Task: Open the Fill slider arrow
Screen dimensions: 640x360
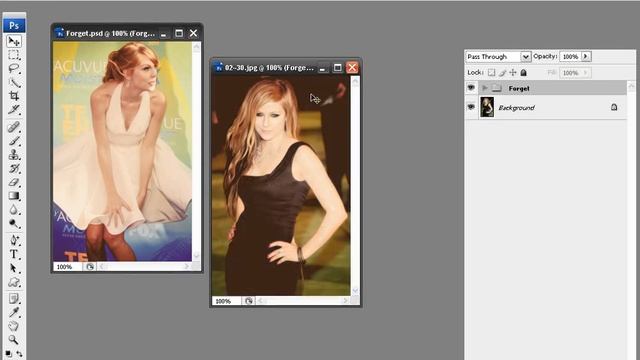Action: pyautogui.click(x=586, y=73)
